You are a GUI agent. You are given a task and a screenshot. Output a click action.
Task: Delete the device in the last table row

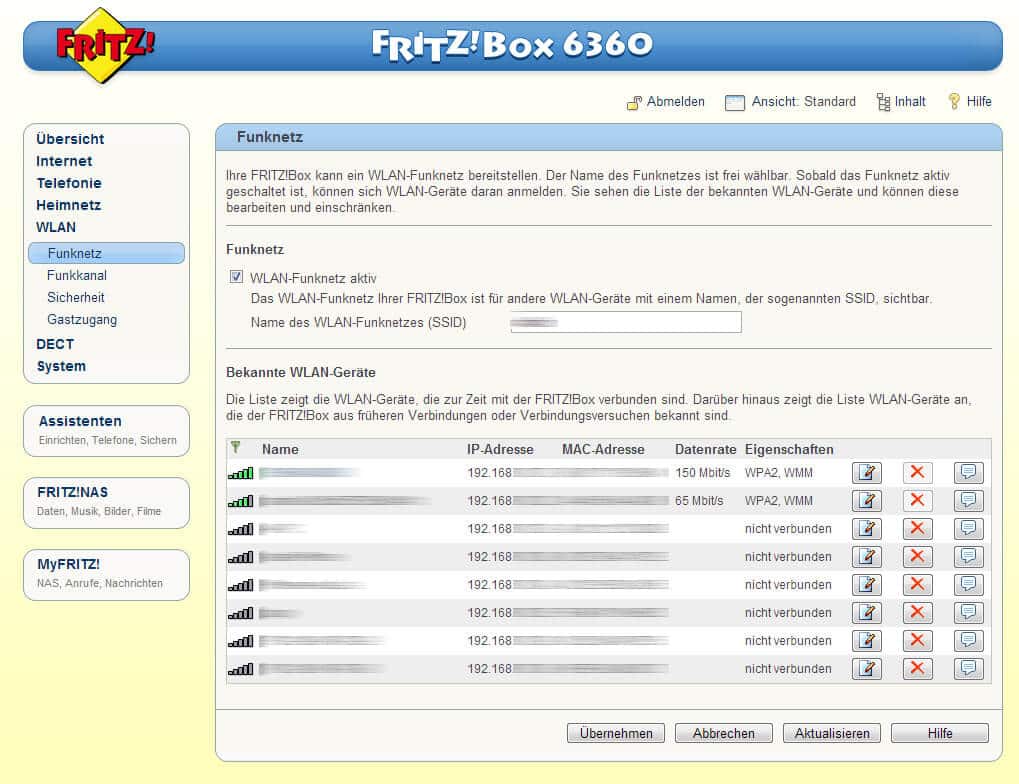[x=917, y=668]
